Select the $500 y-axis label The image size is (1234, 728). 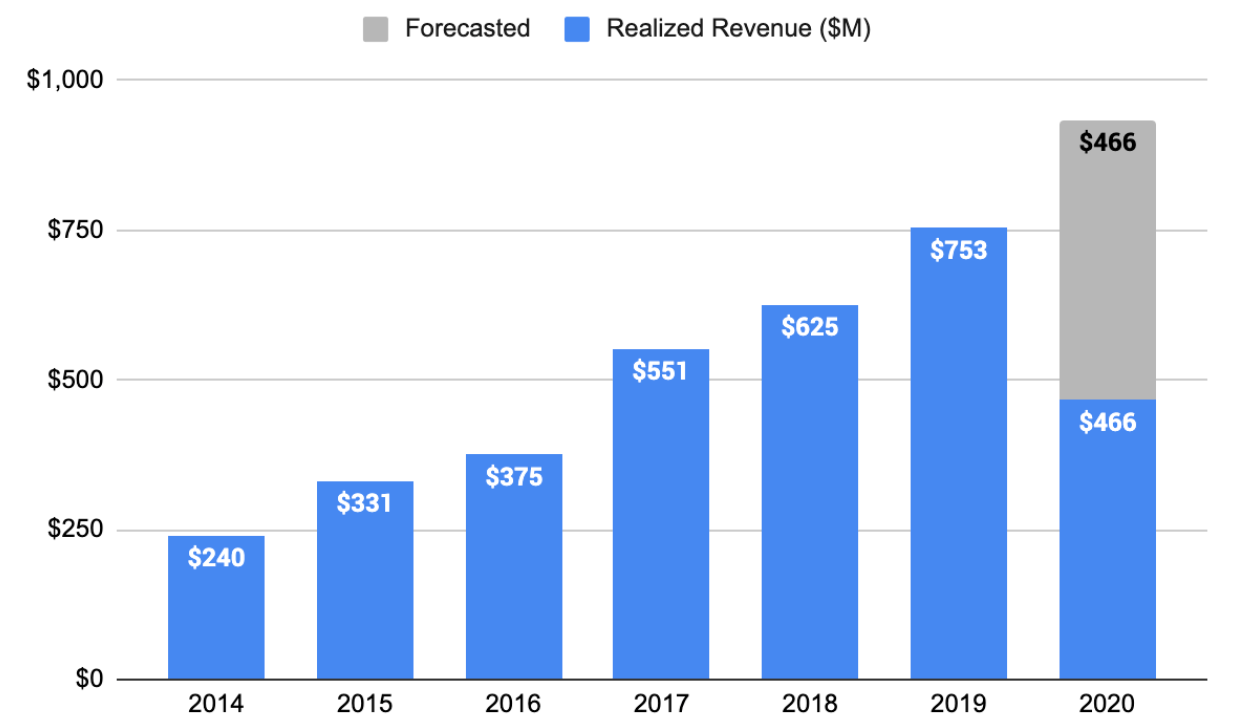76,380
